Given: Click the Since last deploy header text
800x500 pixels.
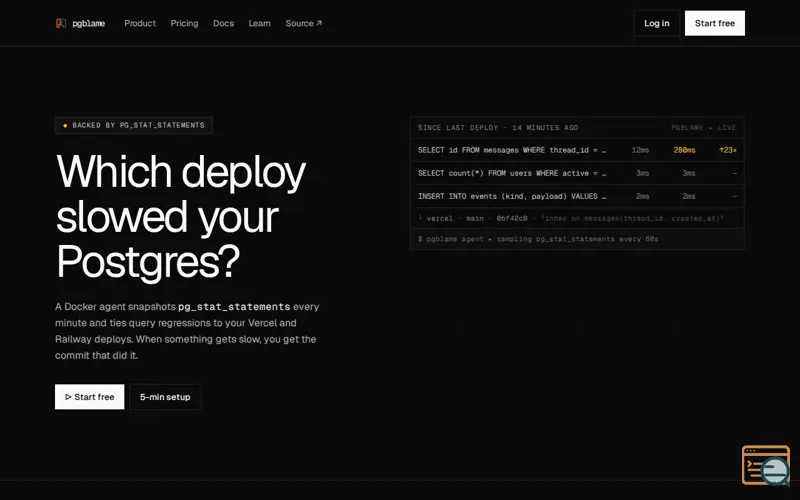Looking at the screenshot, I should point(498,128).
